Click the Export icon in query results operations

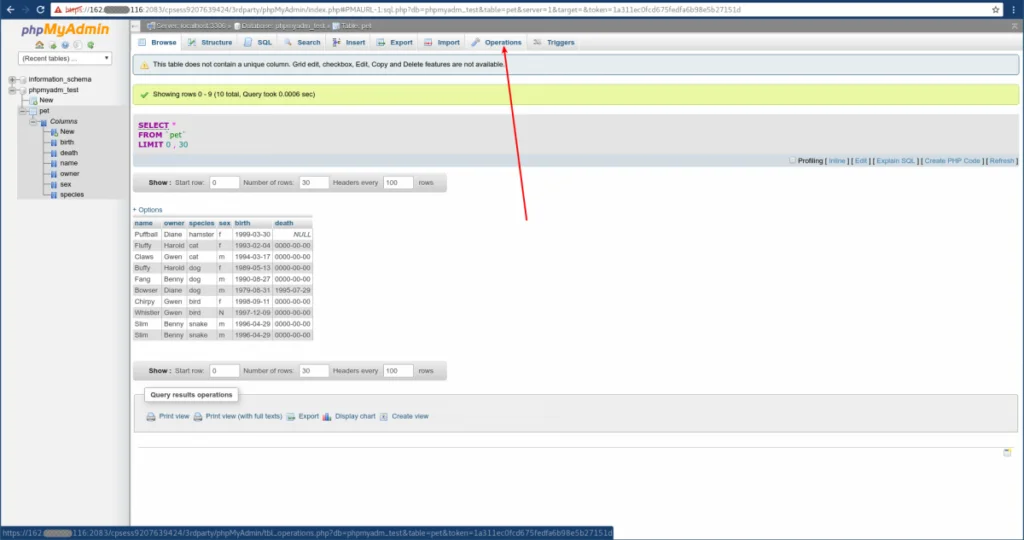[291, 417]
